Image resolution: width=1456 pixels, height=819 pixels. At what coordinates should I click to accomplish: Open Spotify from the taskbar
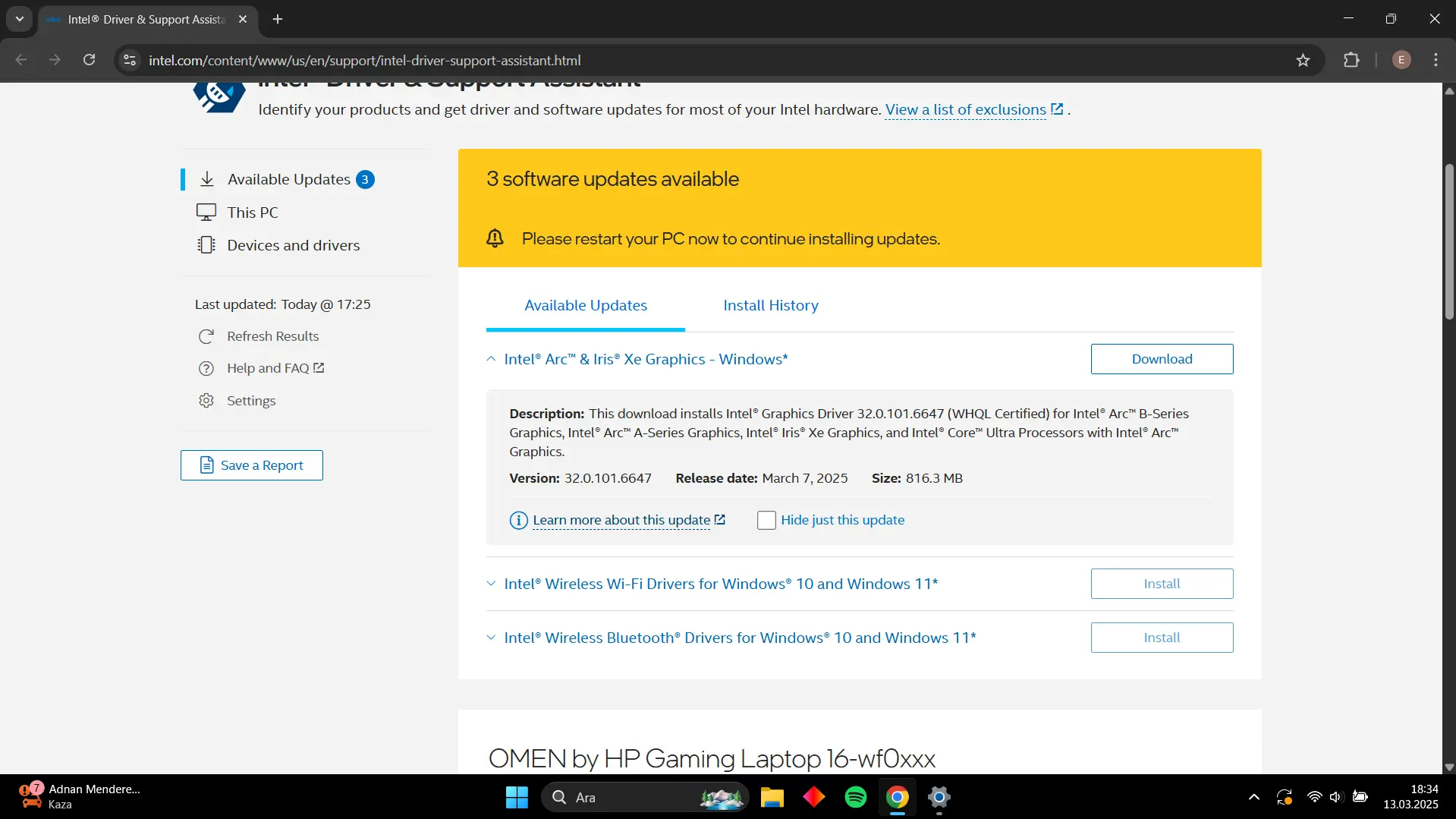coord(856,797)
